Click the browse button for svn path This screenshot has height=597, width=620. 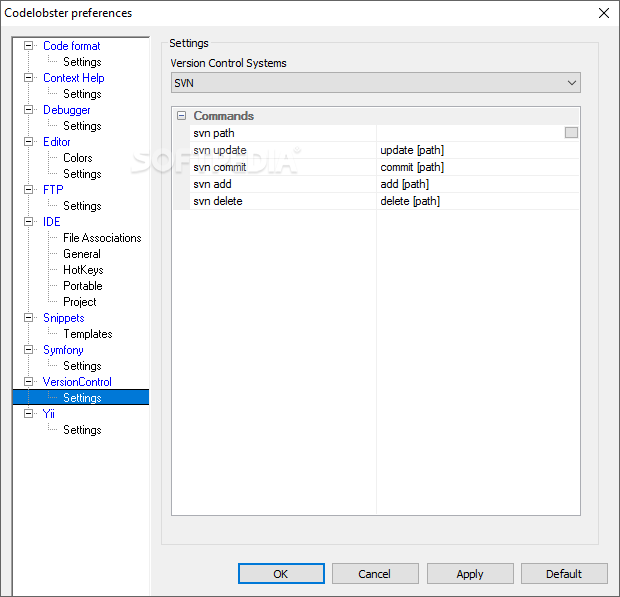571,132
